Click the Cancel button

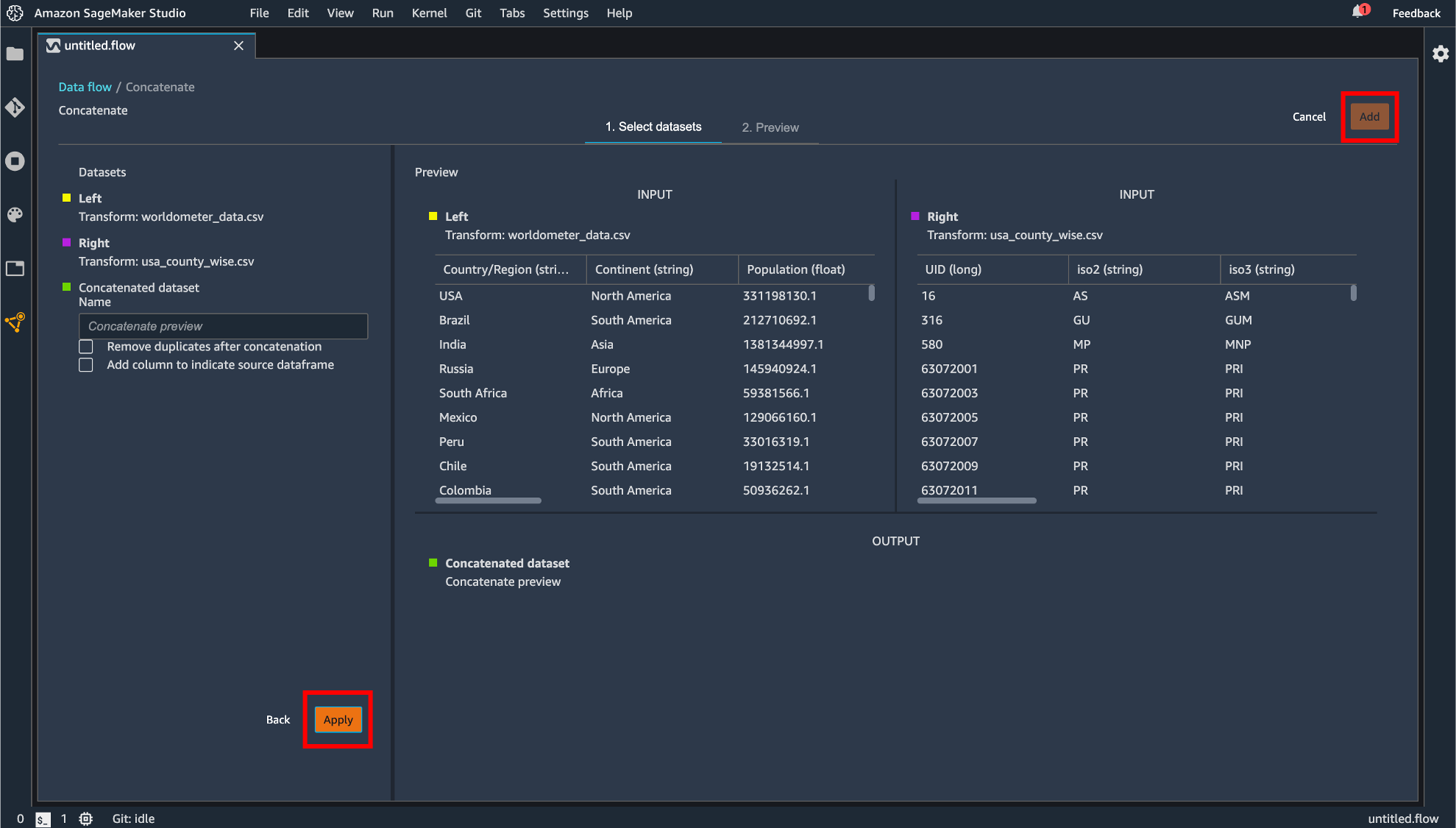click(x=1309, y=117)
